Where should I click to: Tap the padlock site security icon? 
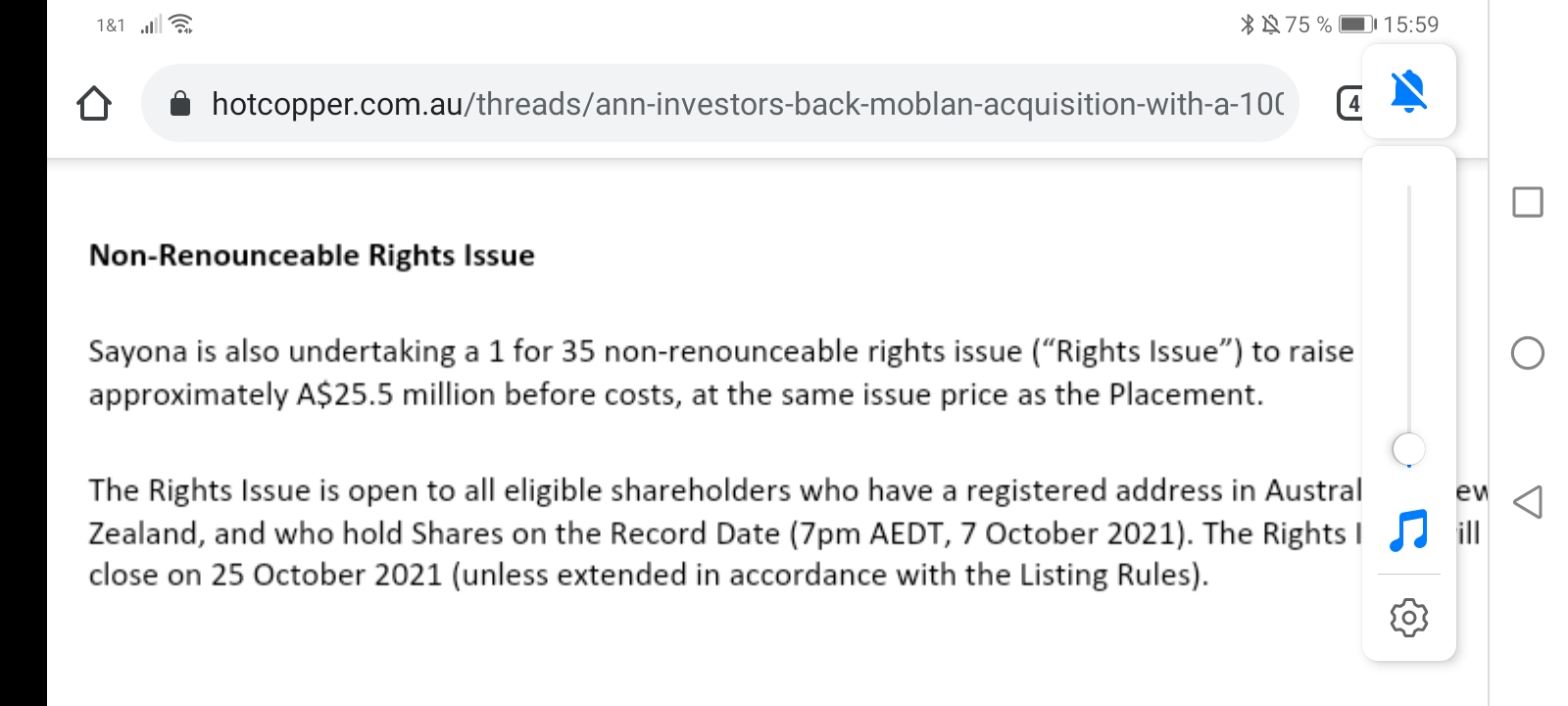click(180, 103)
